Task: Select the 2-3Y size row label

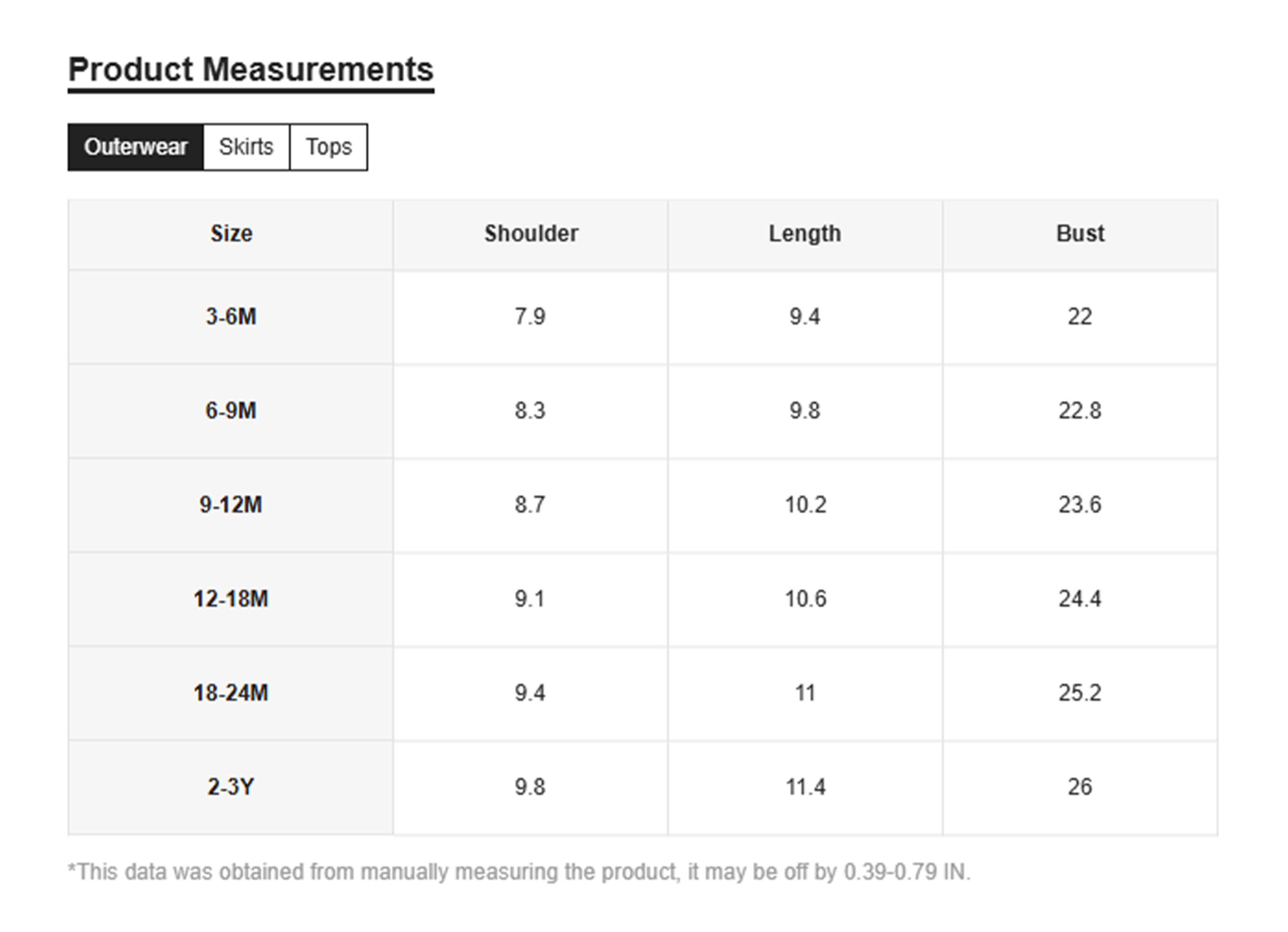Action: pos(231,787)
